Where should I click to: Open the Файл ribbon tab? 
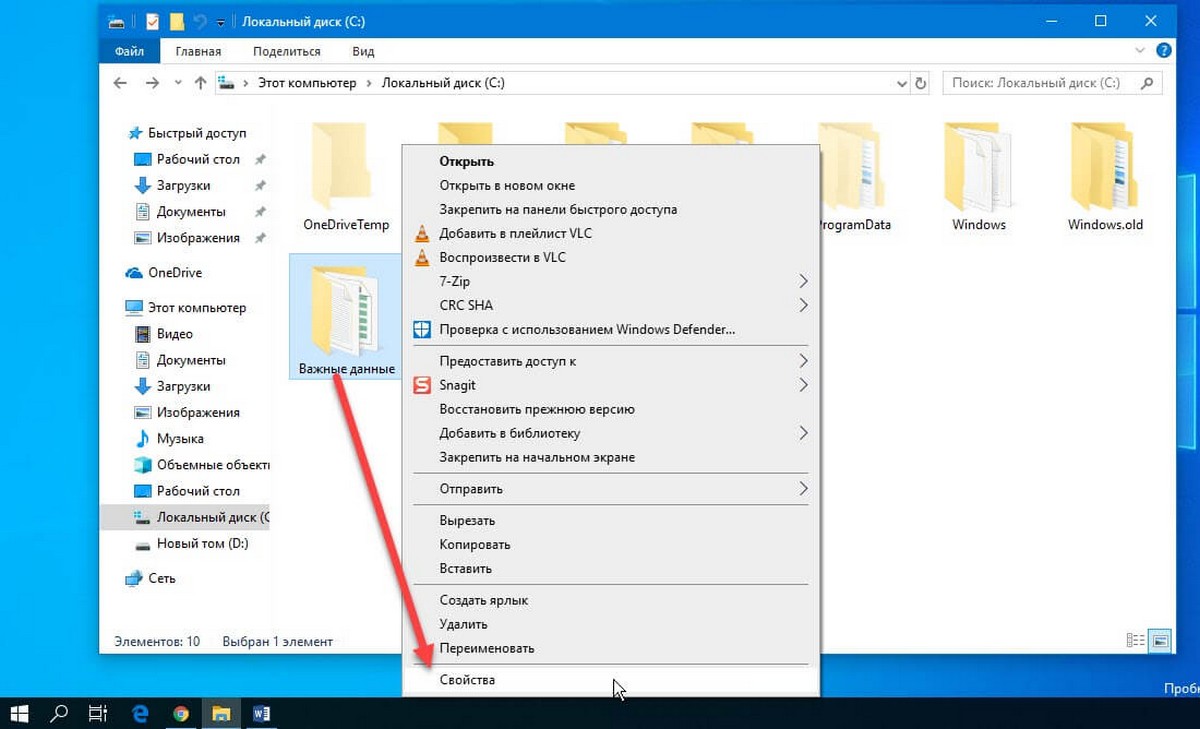coord(129,51)
